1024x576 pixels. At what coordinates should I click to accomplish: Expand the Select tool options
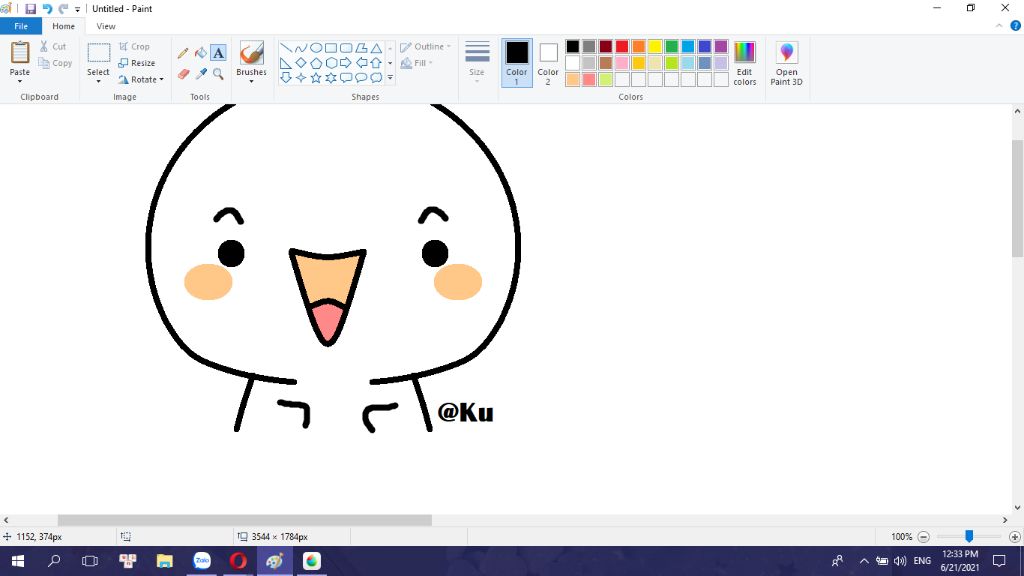click(98, 80)
